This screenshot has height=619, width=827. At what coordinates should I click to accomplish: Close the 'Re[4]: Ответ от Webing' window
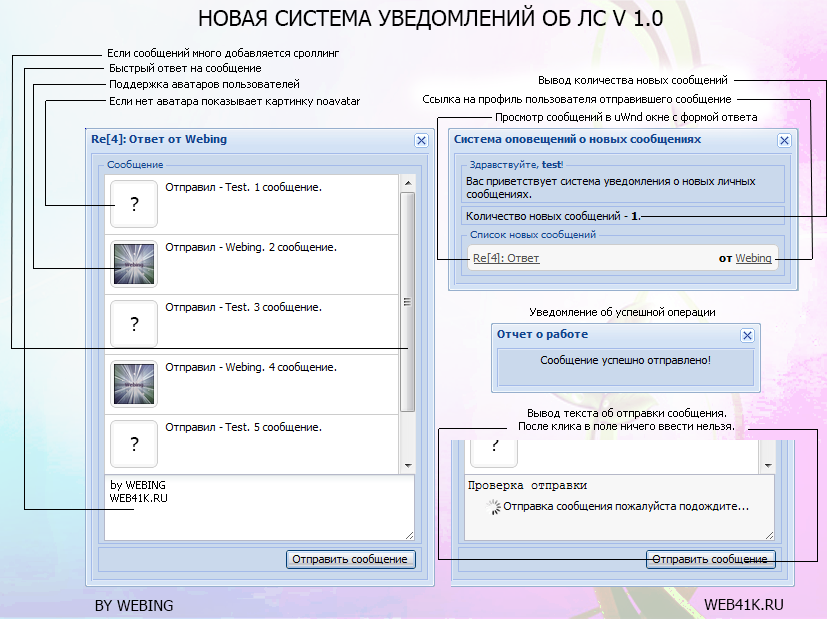[421, 140]
